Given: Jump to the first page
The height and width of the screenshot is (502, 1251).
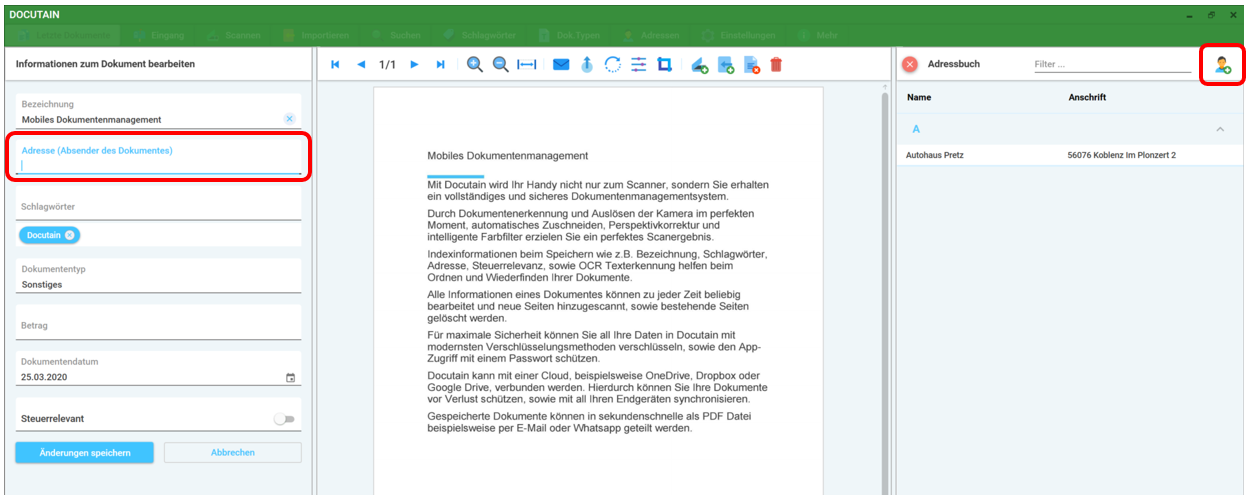Looking at the screenshot, I should click(x=336, y=64).
